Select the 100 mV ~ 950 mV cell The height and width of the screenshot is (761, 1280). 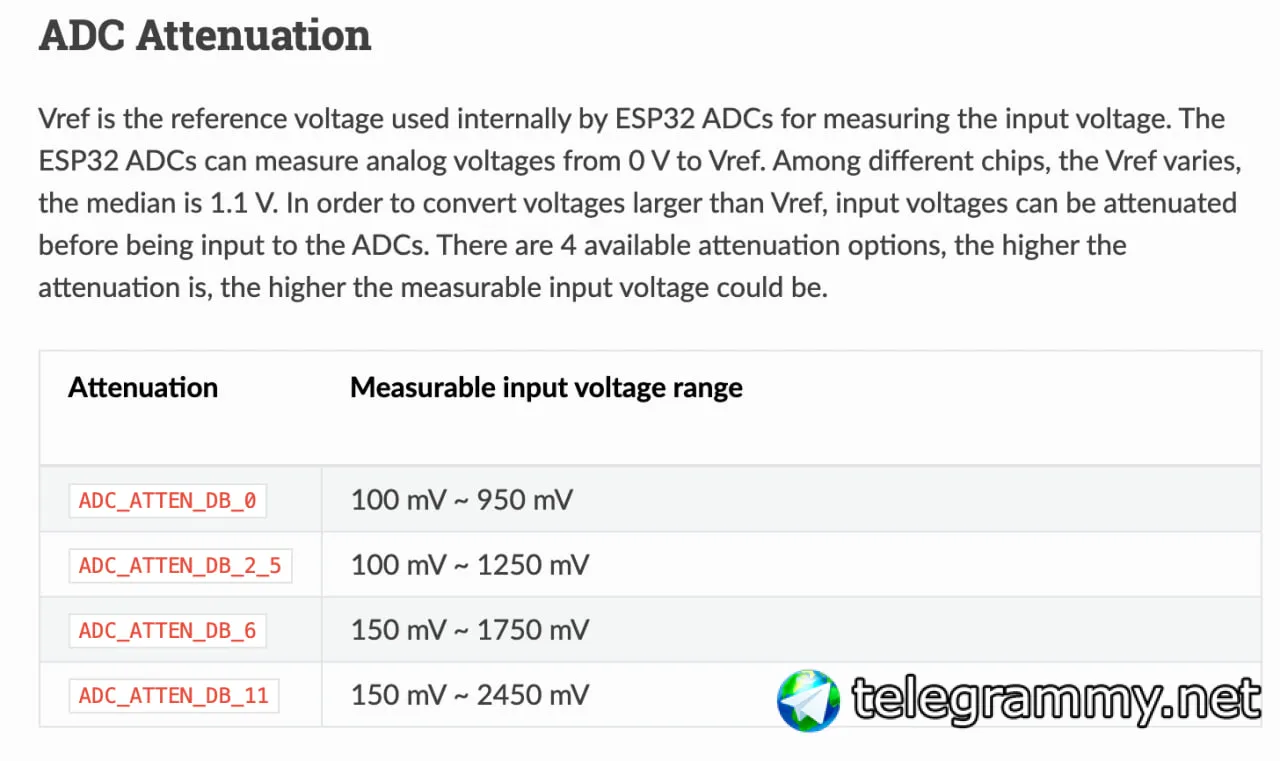tap(461, 500)
